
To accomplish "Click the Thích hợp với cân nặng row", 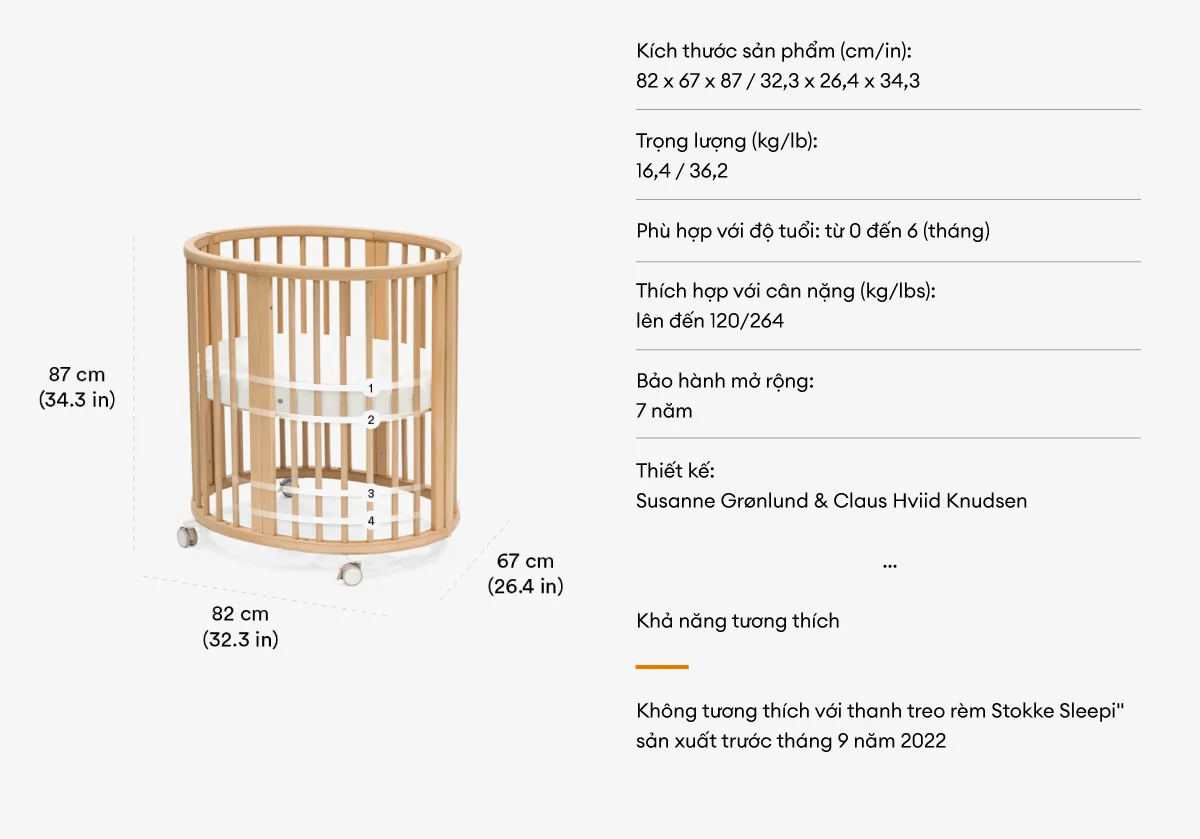I will [x=888, y=306].
